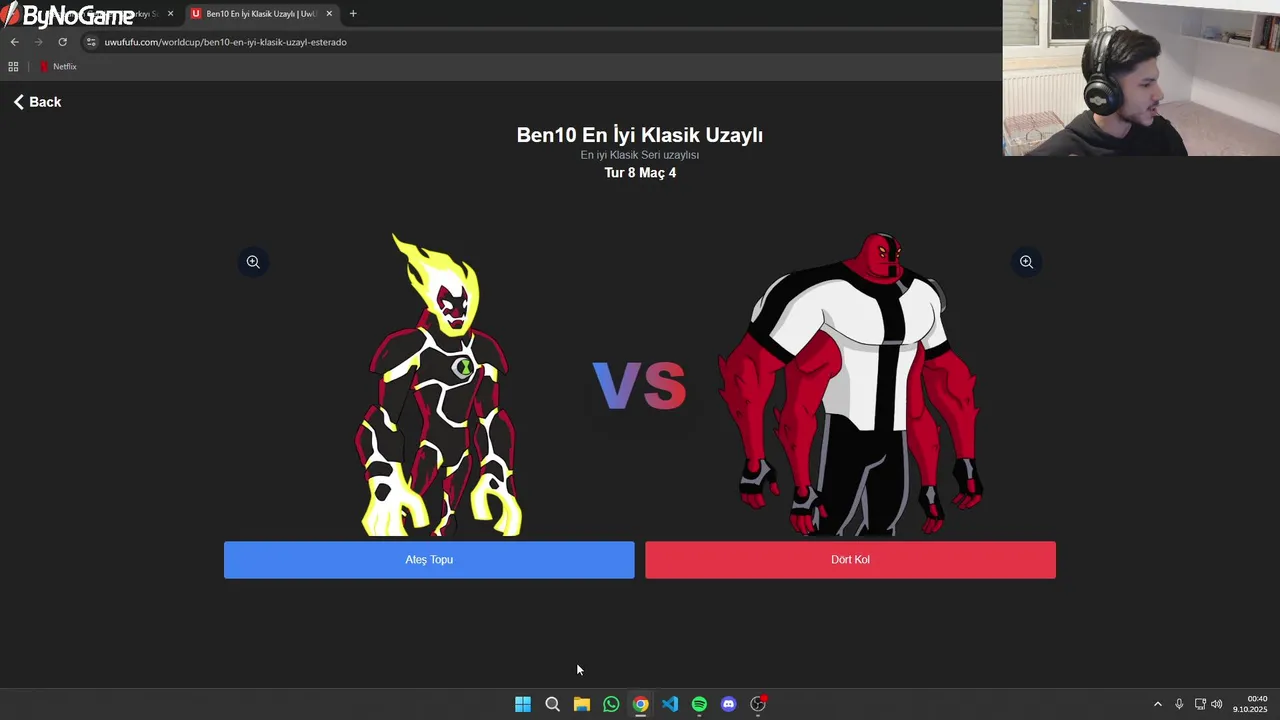Vote for Dört Kol red button
This screenshot has height=720, width=1280.
click(x=850, y=560)
